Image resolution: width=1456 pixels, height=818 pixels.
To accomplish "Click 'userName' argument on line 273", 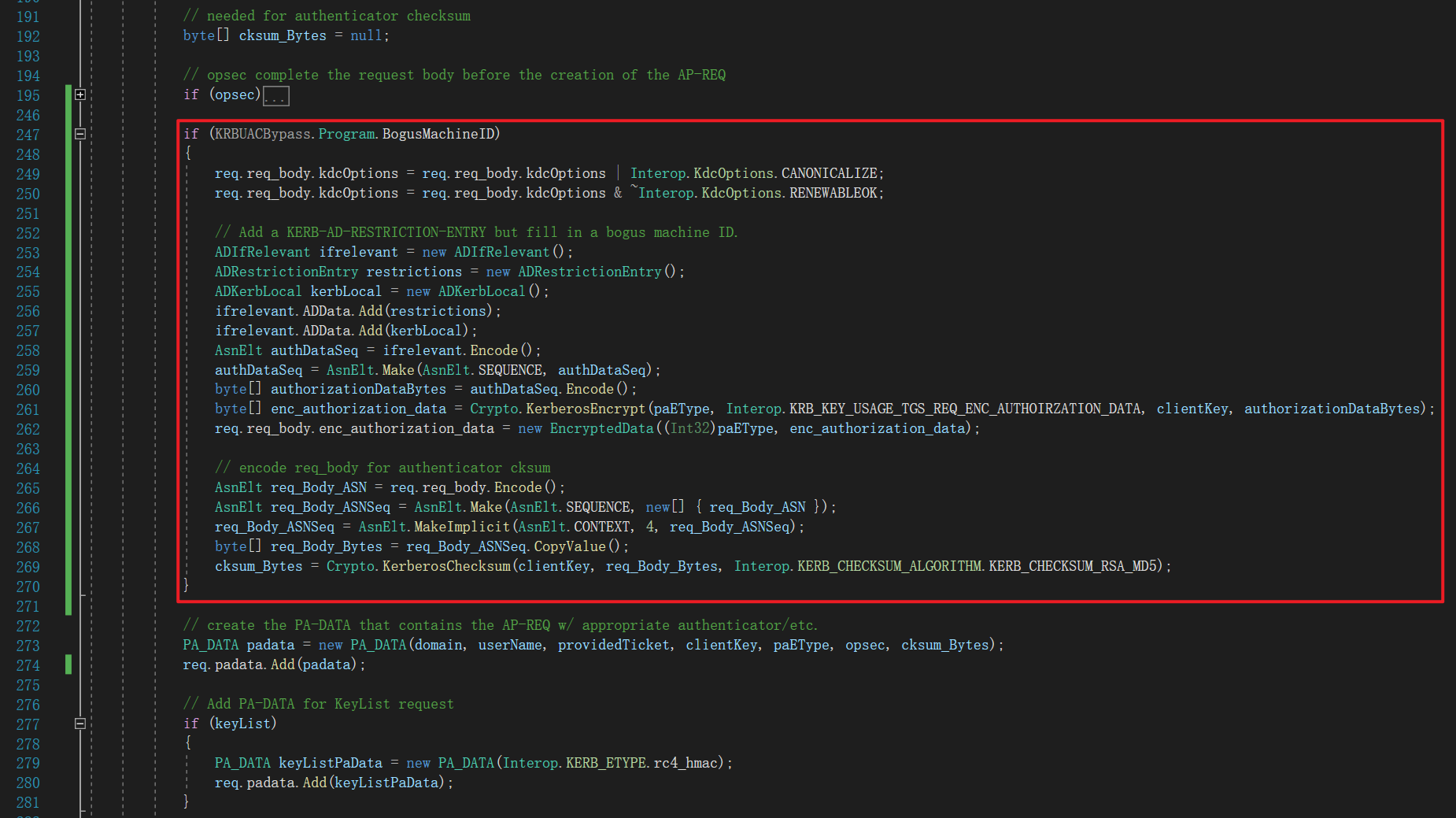I will (510, 645).
